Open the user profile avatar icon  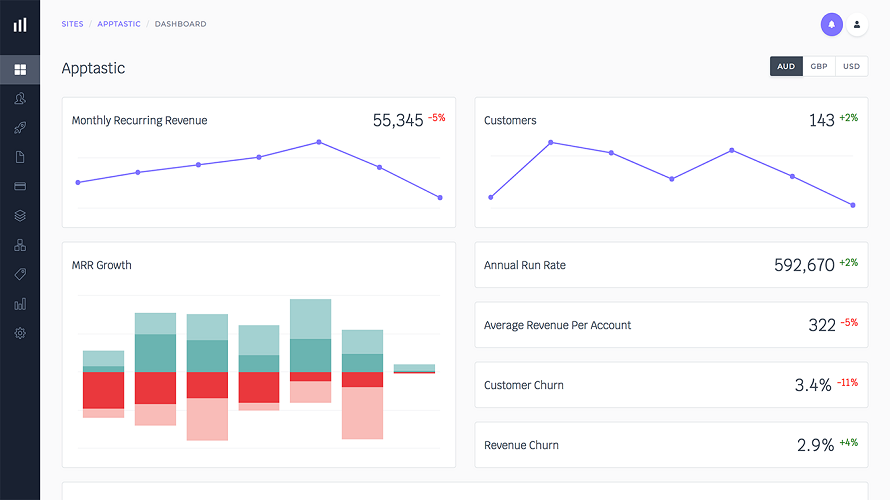857,24
